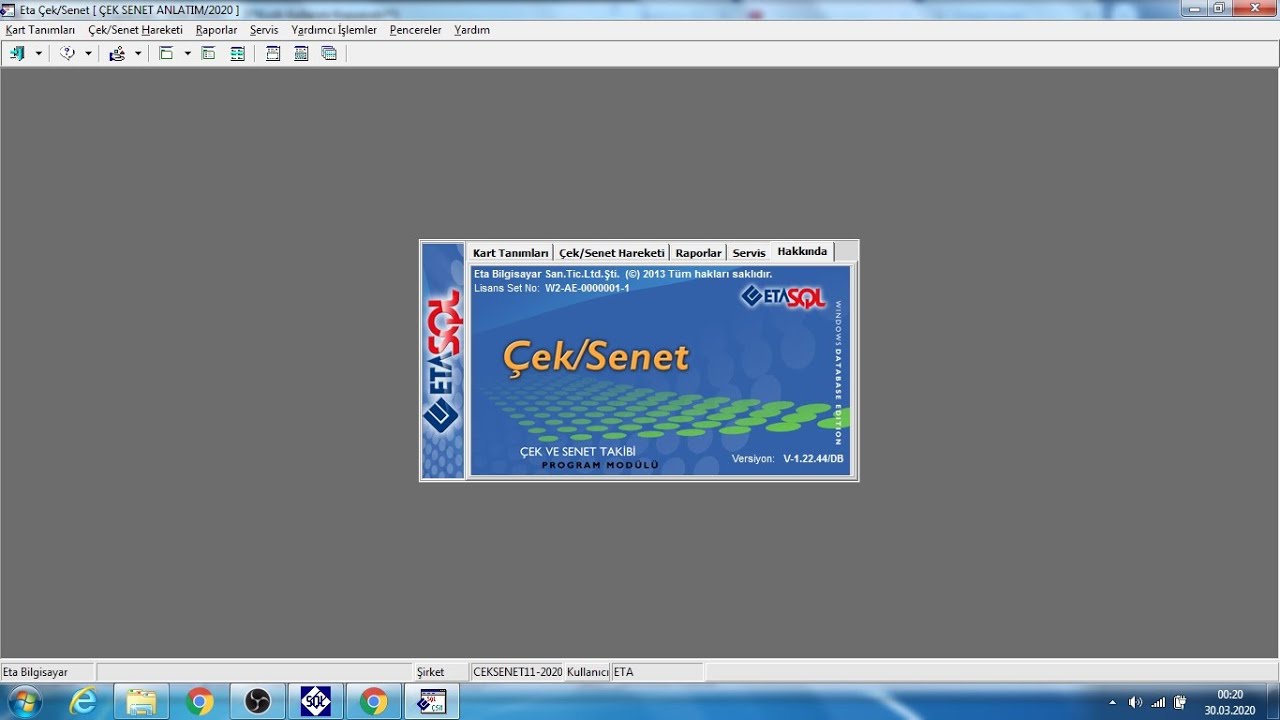Click the card form window toolbar icon

click(x=208, y=54)
